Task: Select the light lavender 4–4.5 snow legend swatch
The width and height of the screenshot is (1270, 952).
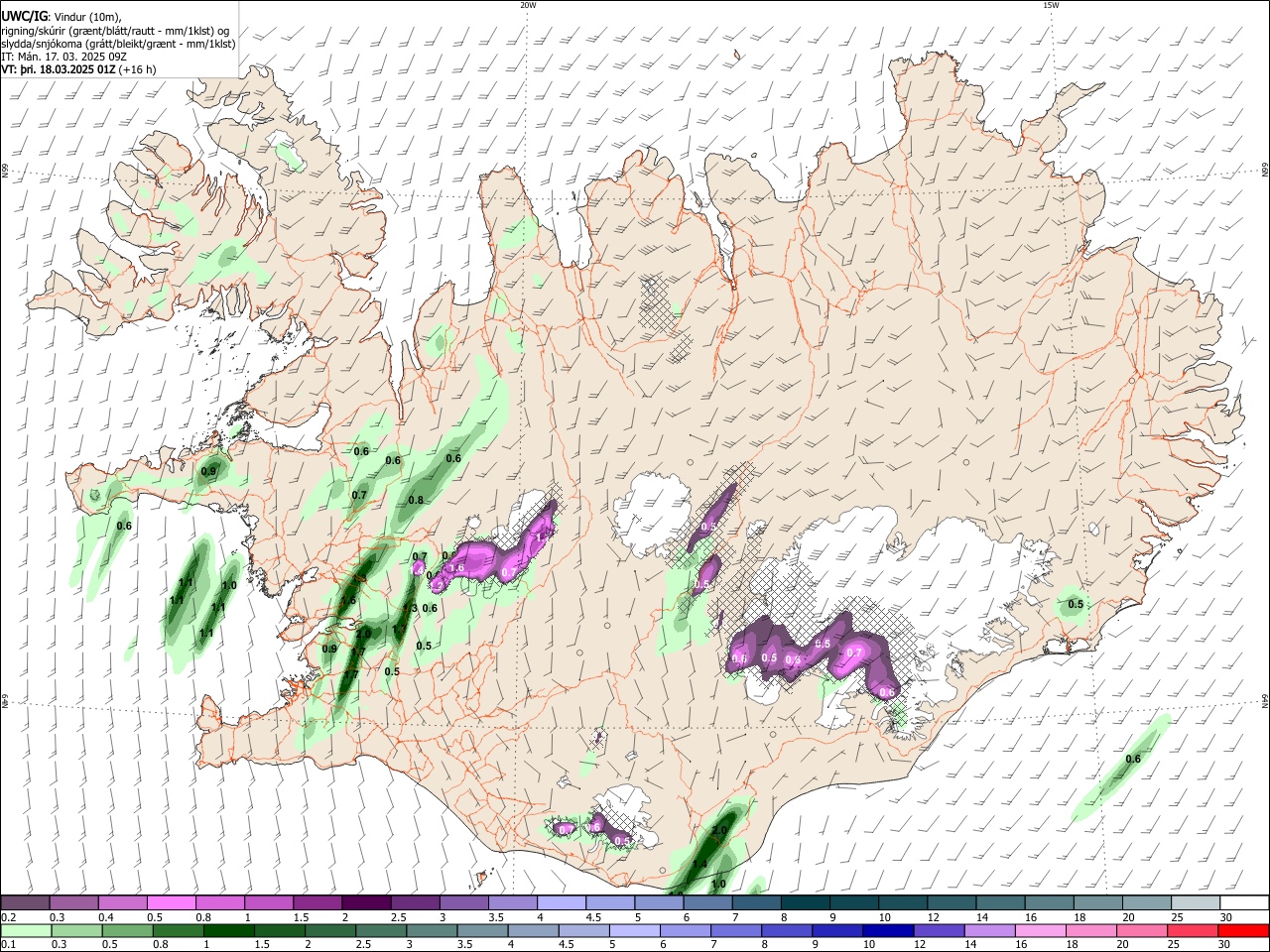Action: 562,903
